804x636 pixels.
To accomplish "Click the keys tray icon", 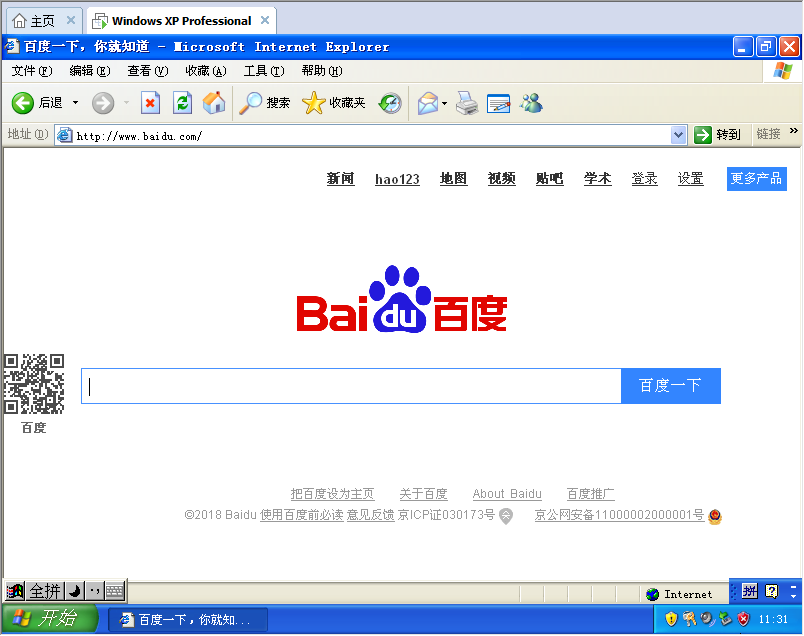I will pyautogui.click(x=690, y=619).
